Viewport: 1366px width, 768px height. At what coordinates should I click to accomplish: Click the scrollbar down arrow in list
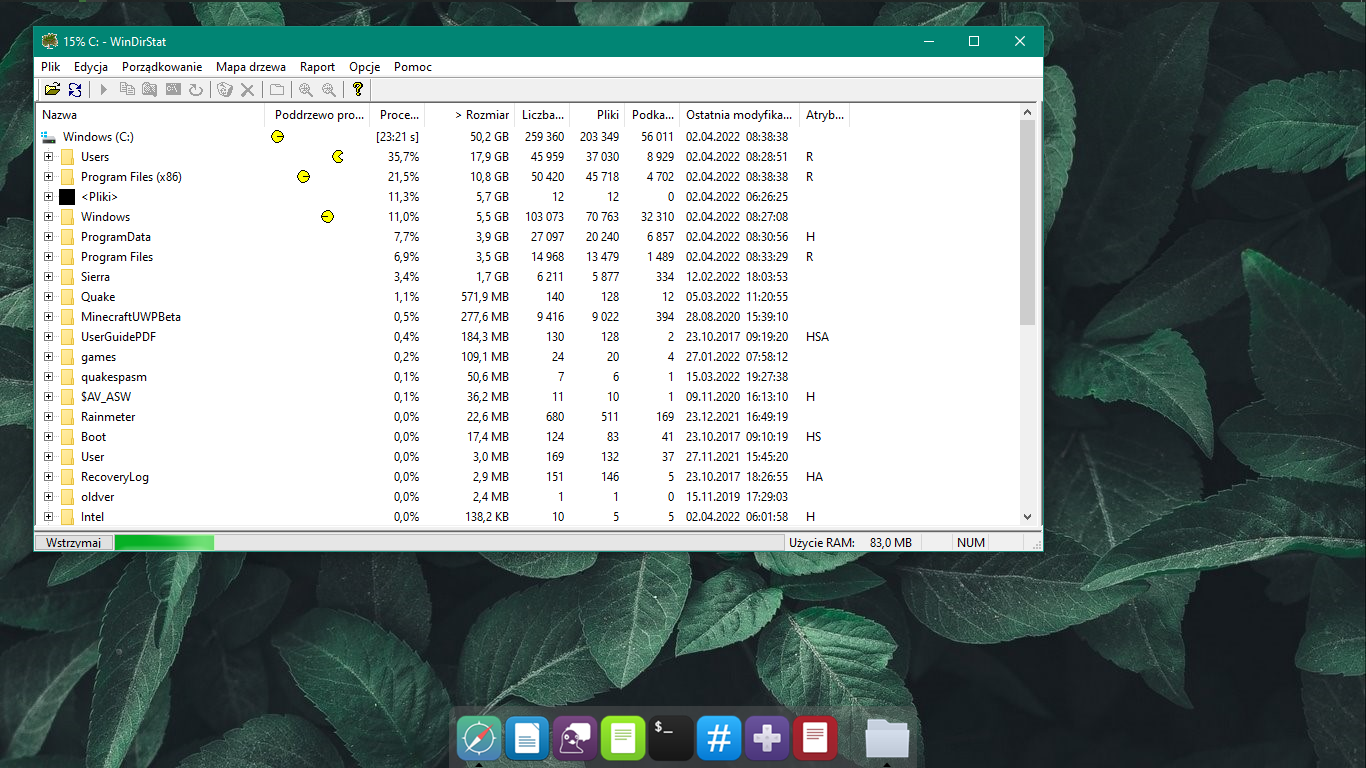pos(1027,517)
